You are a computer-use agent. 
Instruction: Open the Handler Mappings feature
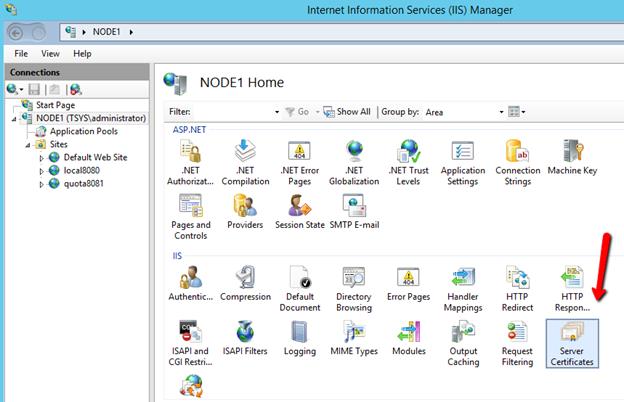point(463,289)
